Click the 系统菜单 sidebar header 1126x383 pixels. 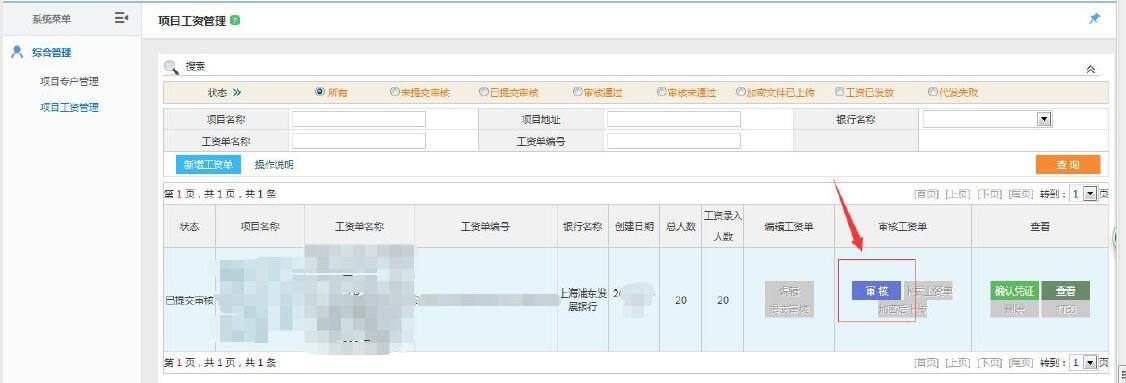52,19
